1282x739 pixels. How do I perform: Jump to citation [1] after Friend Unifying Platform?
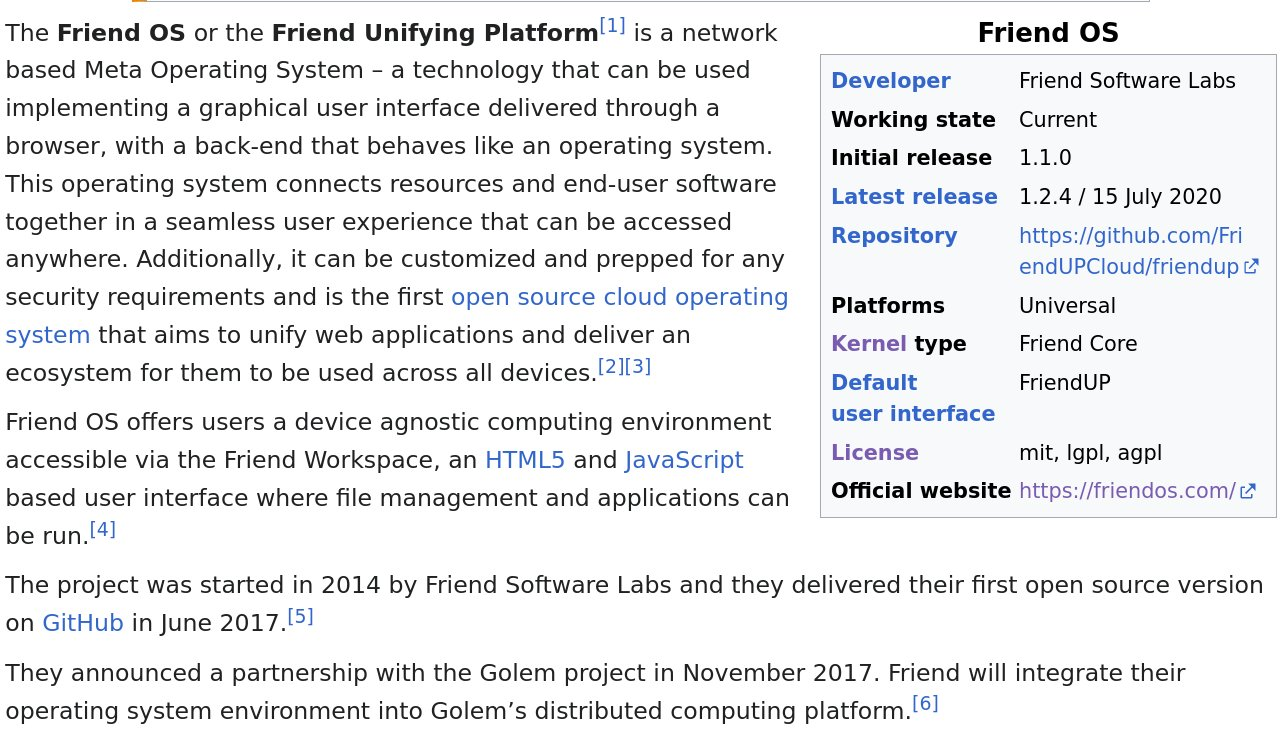click(x=612, y=25)
